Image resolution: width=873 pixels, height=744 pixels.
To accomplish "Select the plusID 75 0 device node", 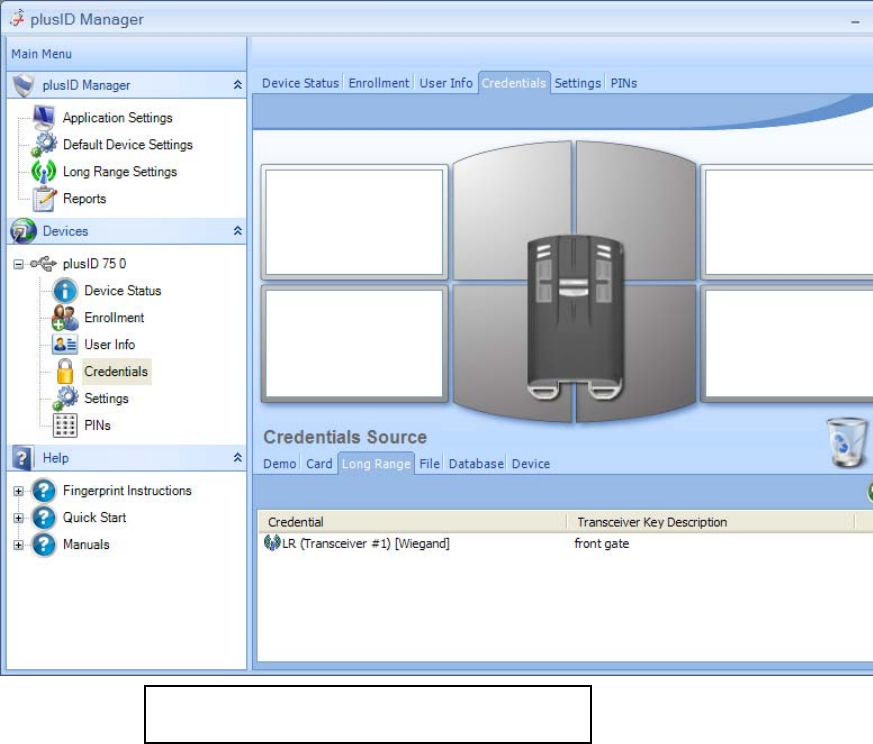I will [x=94, y=263].
